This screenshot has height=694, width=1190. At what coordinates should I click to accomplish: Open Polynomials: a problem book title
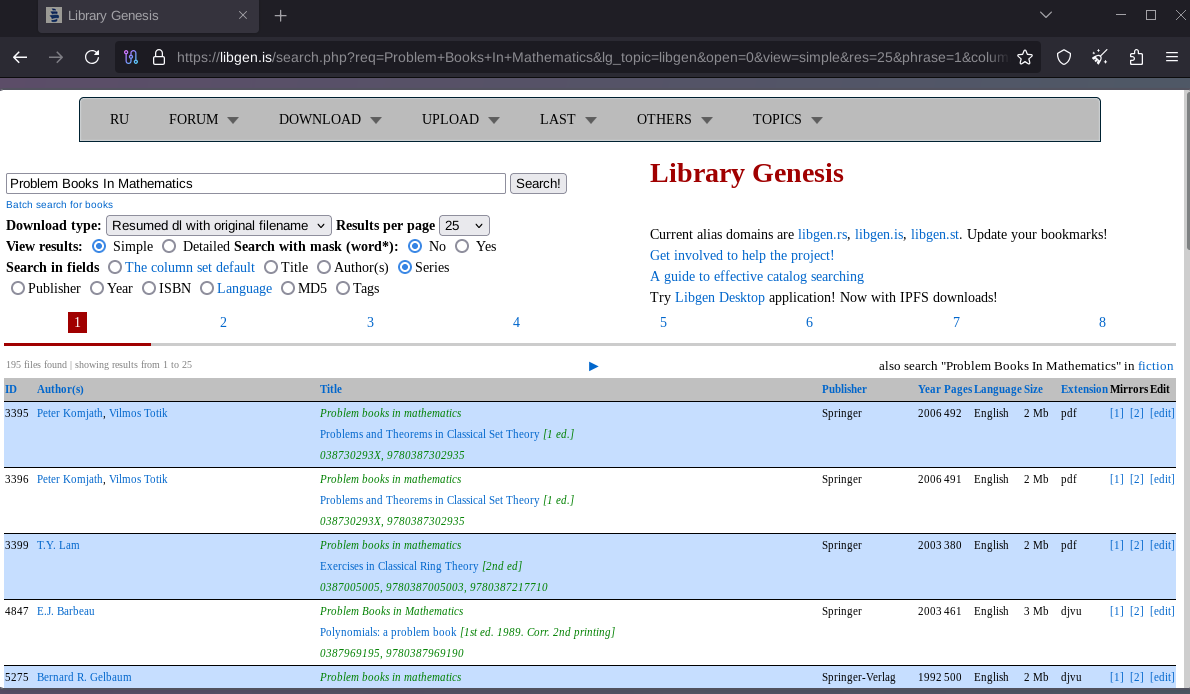(x=388, y=632)
